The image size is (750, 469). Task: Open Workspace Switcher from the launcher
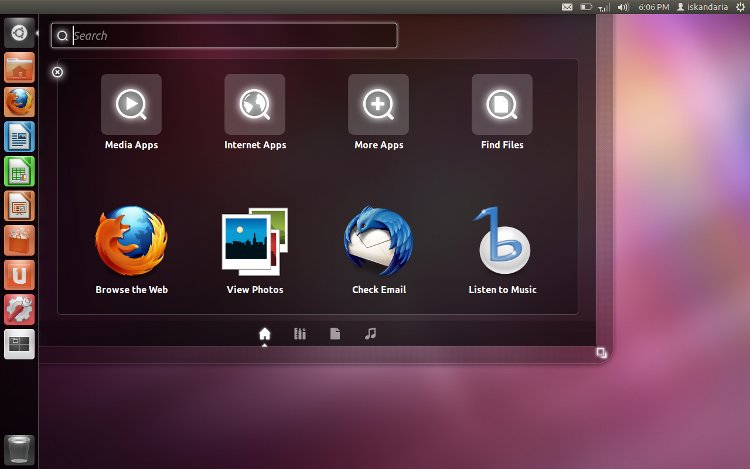tap(19, 344)
